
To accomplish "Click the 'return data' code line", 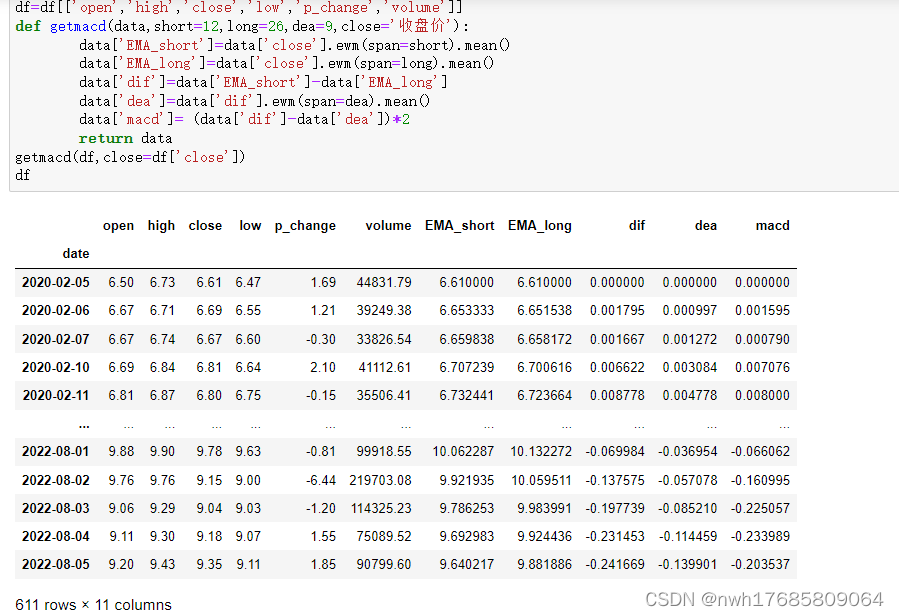I will pyautogui.click(x=125, y=138).
